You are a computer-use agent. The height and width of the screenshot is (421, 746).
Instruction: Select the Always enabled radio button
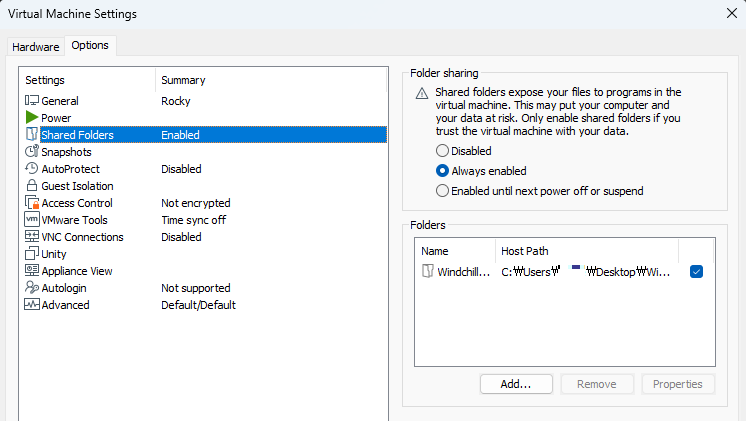point(442,171)
